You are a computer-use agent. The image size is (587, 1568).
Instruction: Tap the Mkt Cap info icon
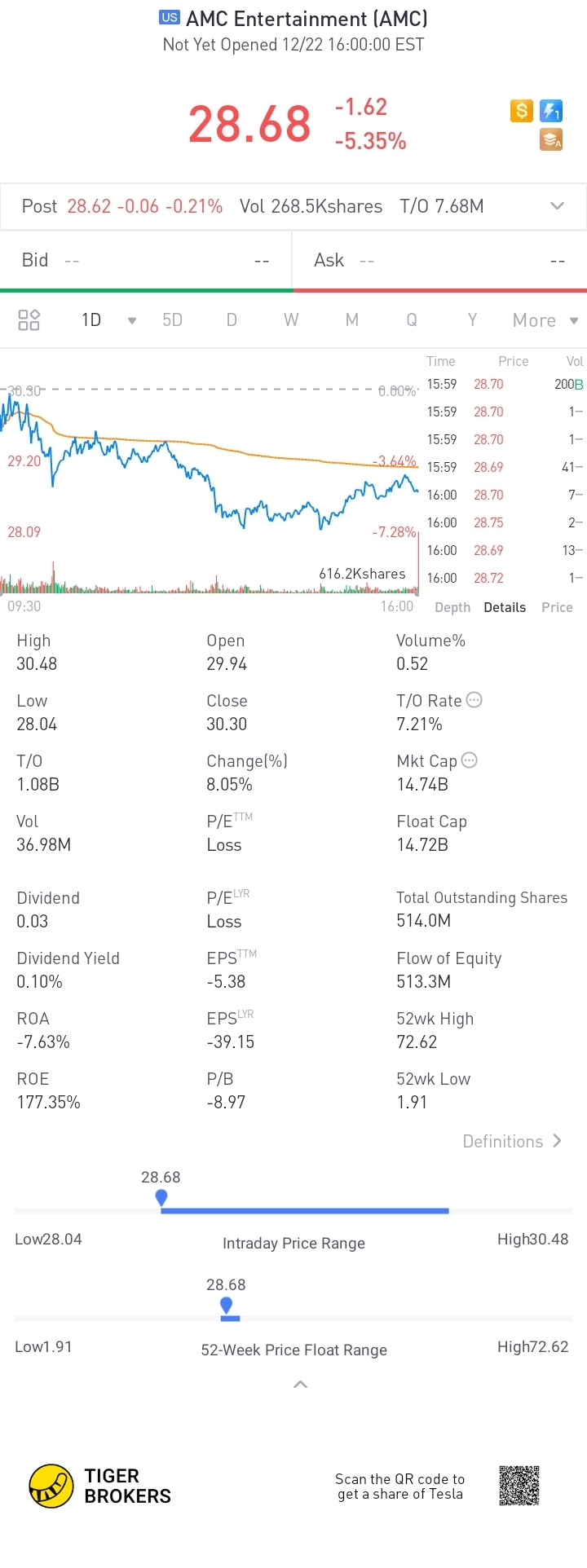[469, 760]
